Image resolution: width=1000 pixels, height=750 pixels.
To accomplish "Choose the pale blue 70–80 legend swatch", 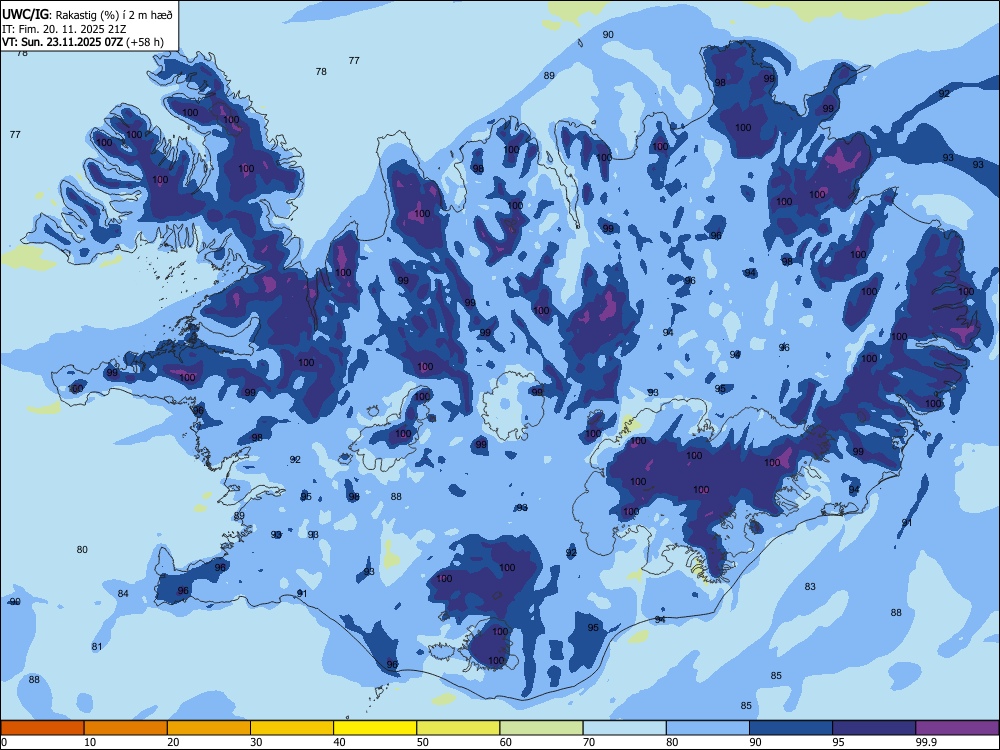I will click(x=624, y=728).
